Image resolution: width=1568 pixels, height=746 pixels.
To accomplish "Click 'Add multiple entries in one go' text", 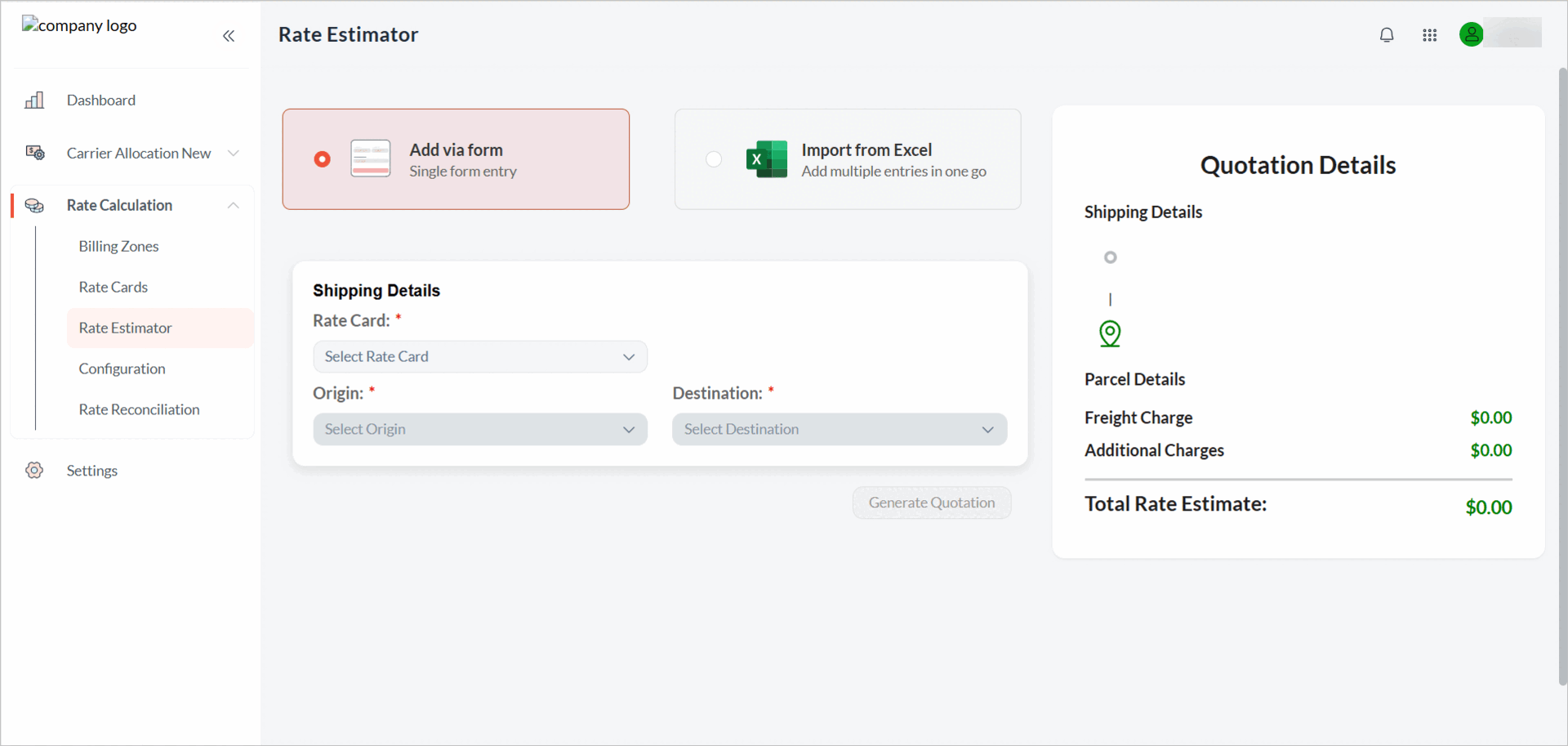I will tap(893, 172).
